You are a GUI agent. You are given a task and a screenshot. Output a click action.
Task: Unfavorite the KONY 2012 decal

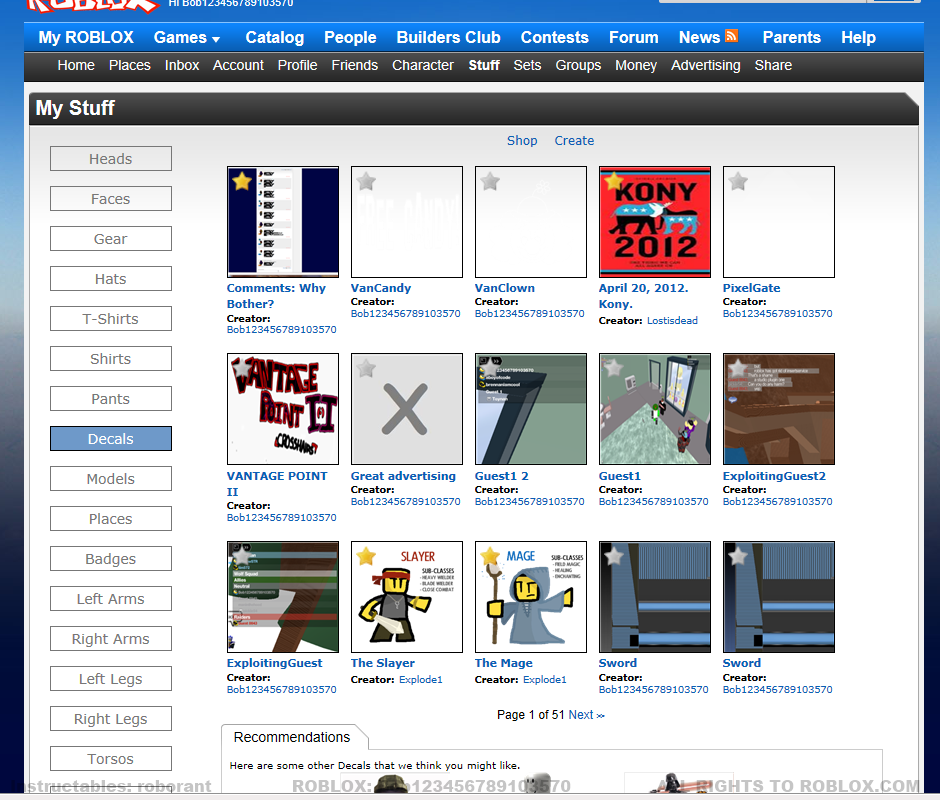coord(613,181)
